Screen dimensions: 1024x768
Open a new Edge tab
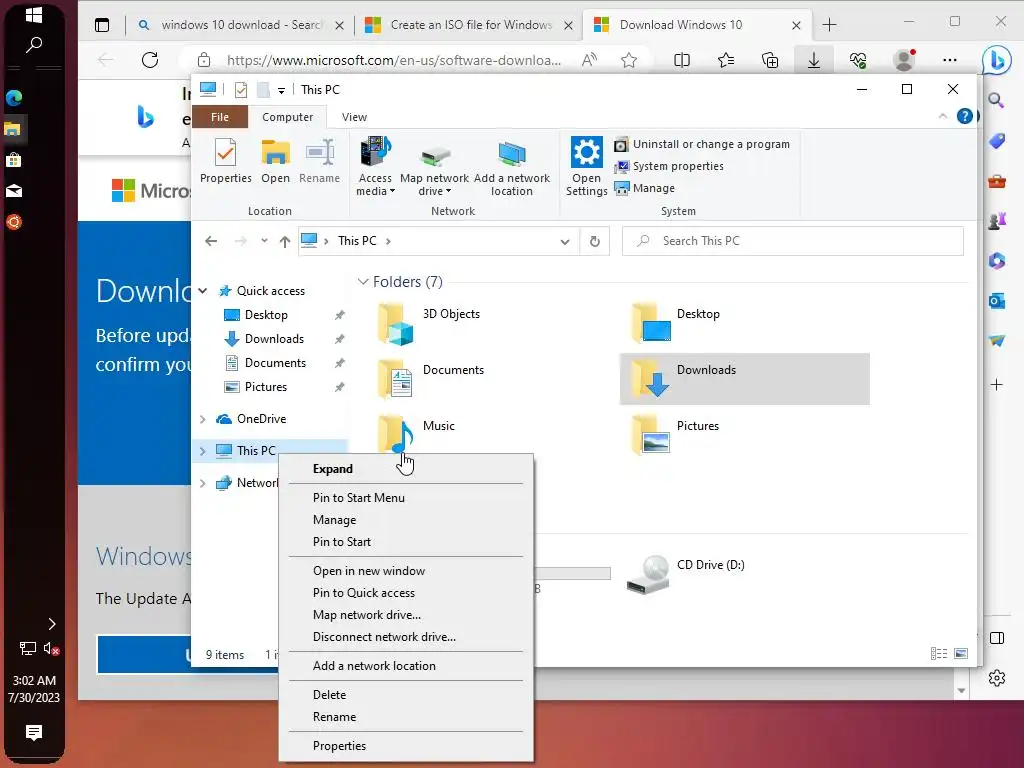coord(829,25)
